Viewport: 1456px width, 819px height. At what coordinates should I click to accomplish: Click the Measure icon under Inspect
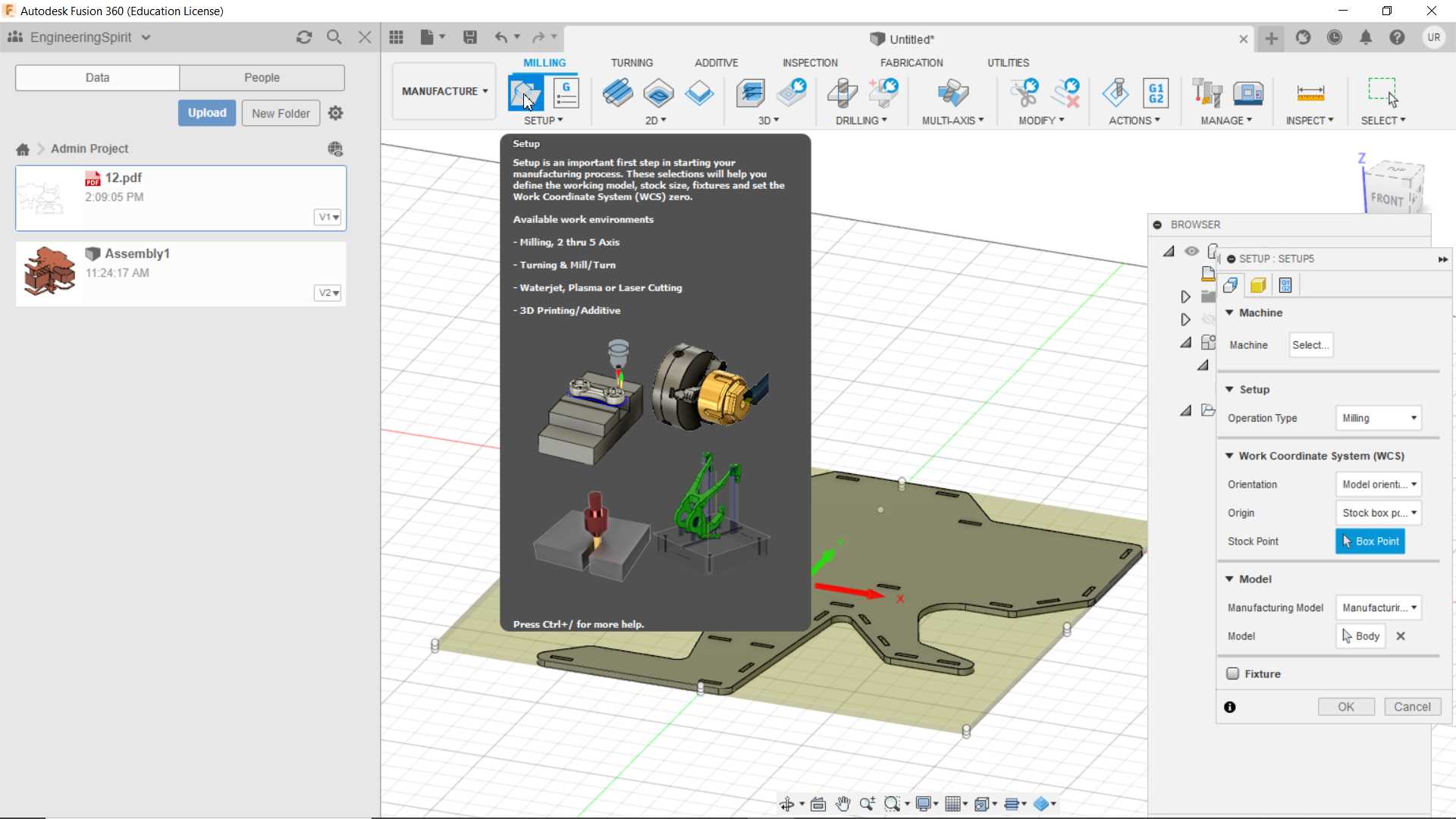coord(1310,93)
